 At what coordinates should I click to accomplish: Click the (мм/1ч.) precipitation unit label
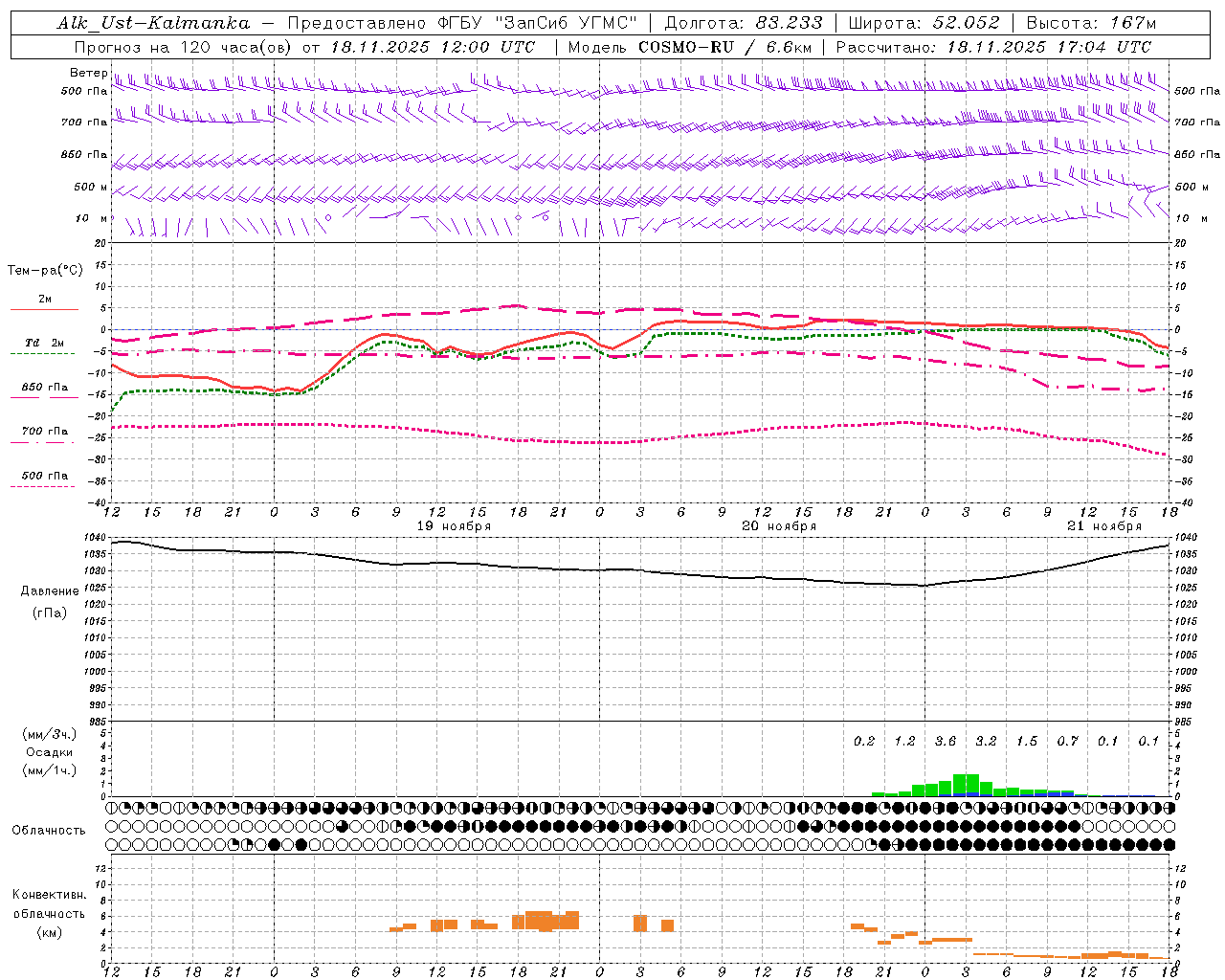pyautogui.click(x=50, y=770)
